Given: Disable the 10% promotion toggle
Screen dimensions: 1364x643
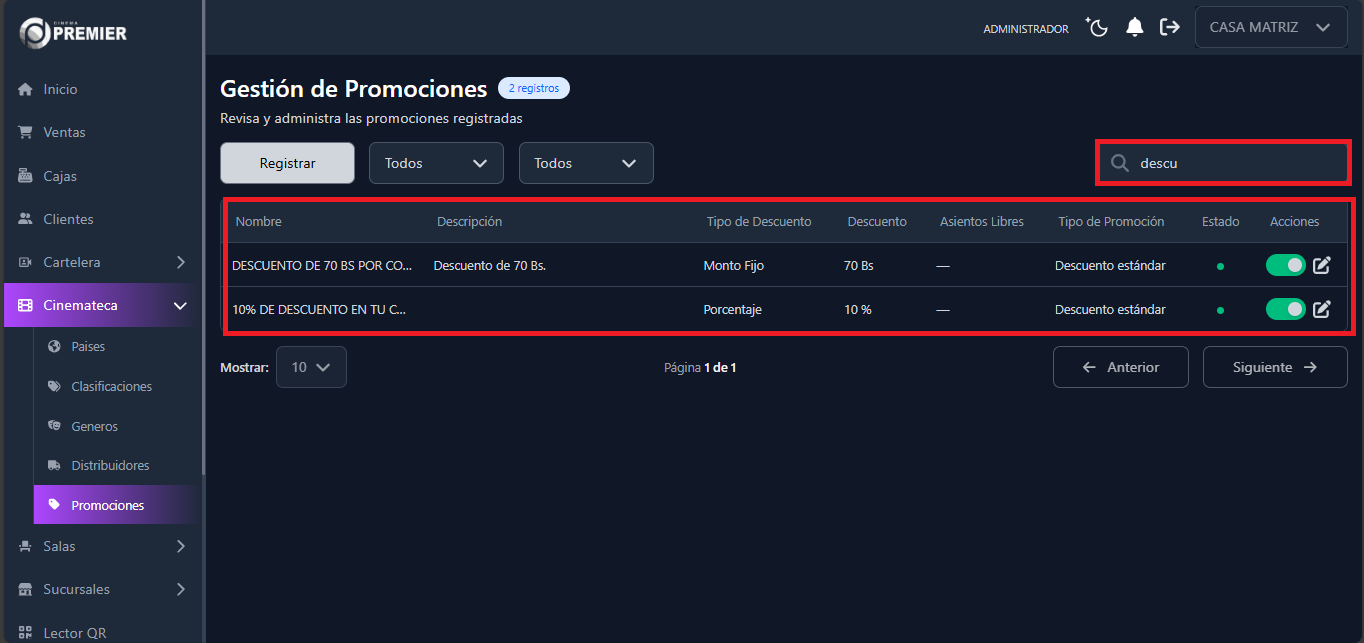Looking at the screenshot, I should point(1285,309).
